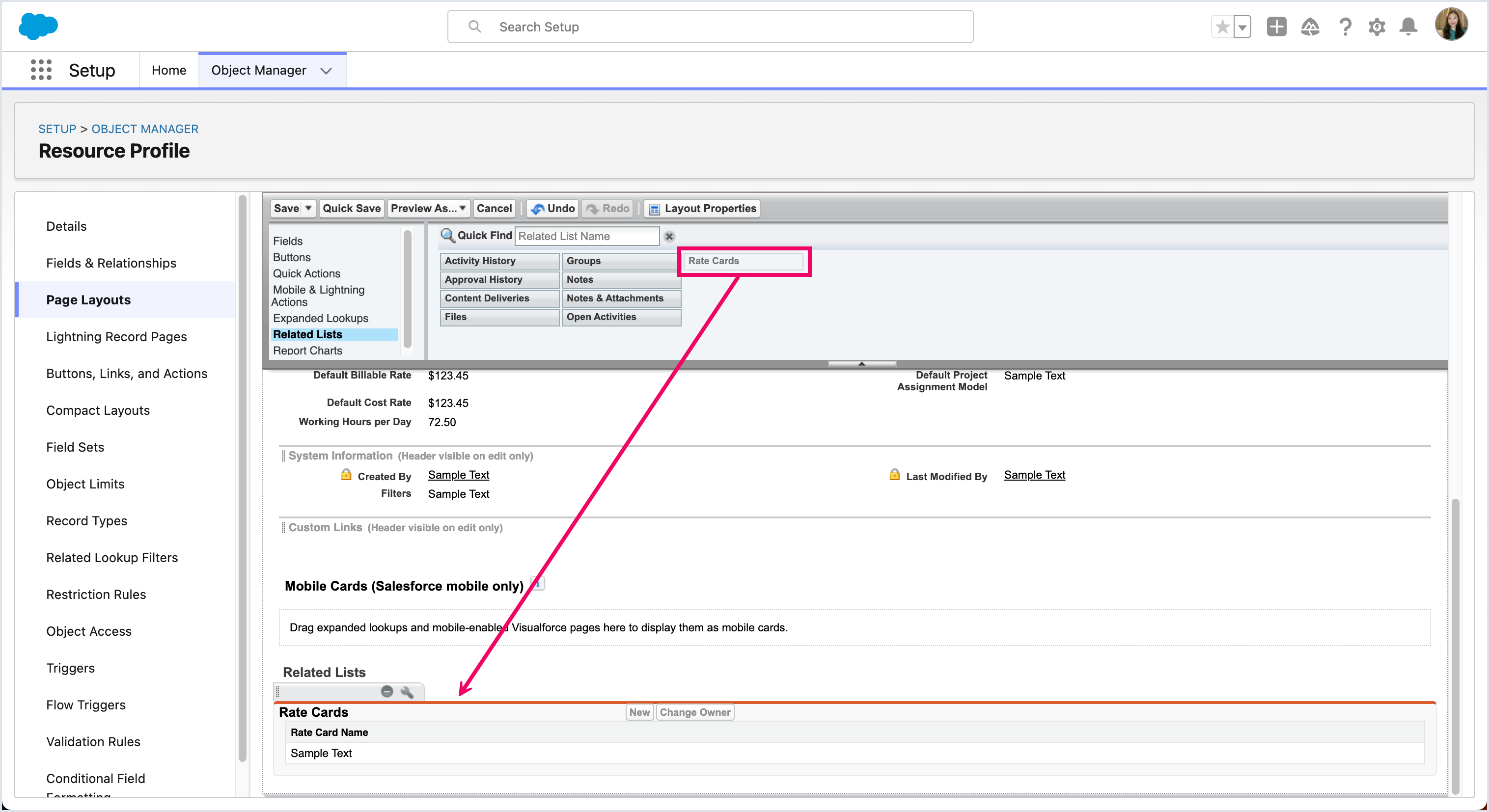Select Mobile & Lightning Actions category

[318, 296]
